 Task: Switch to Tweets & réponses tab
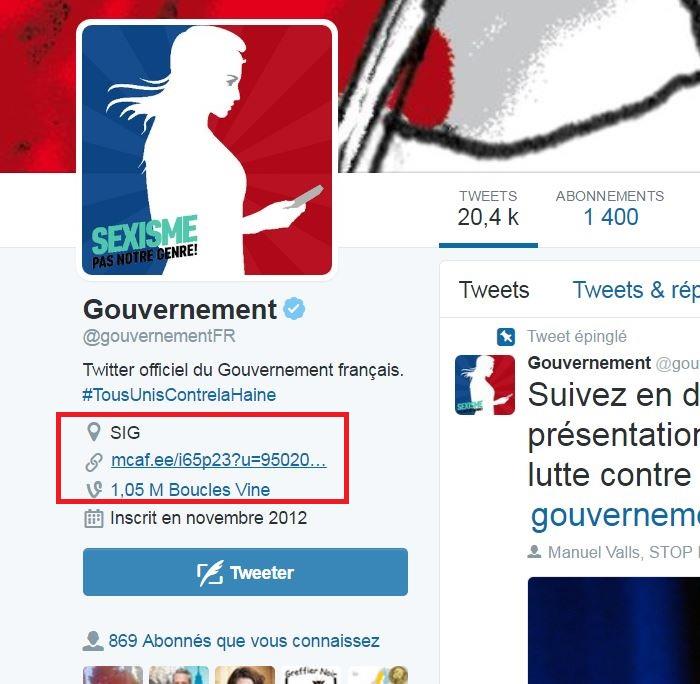636,290
